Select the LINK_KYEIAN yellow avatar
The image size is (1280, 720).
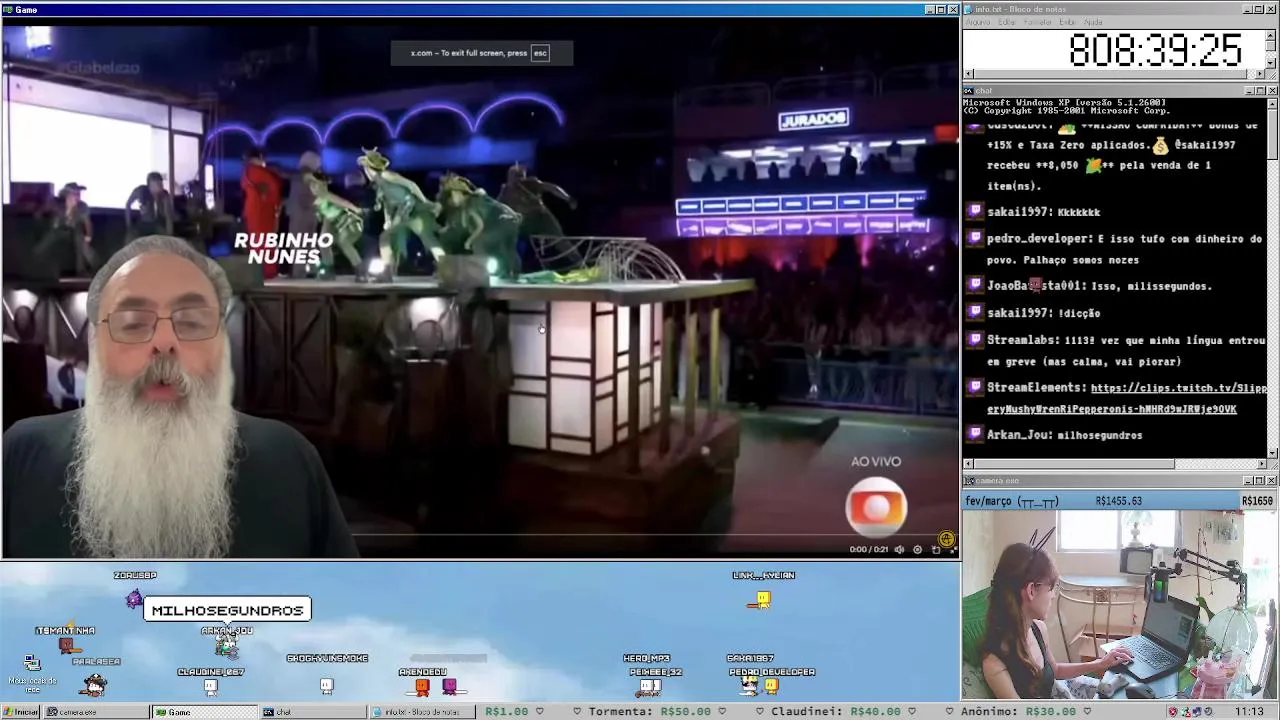(x=763, y=600)
